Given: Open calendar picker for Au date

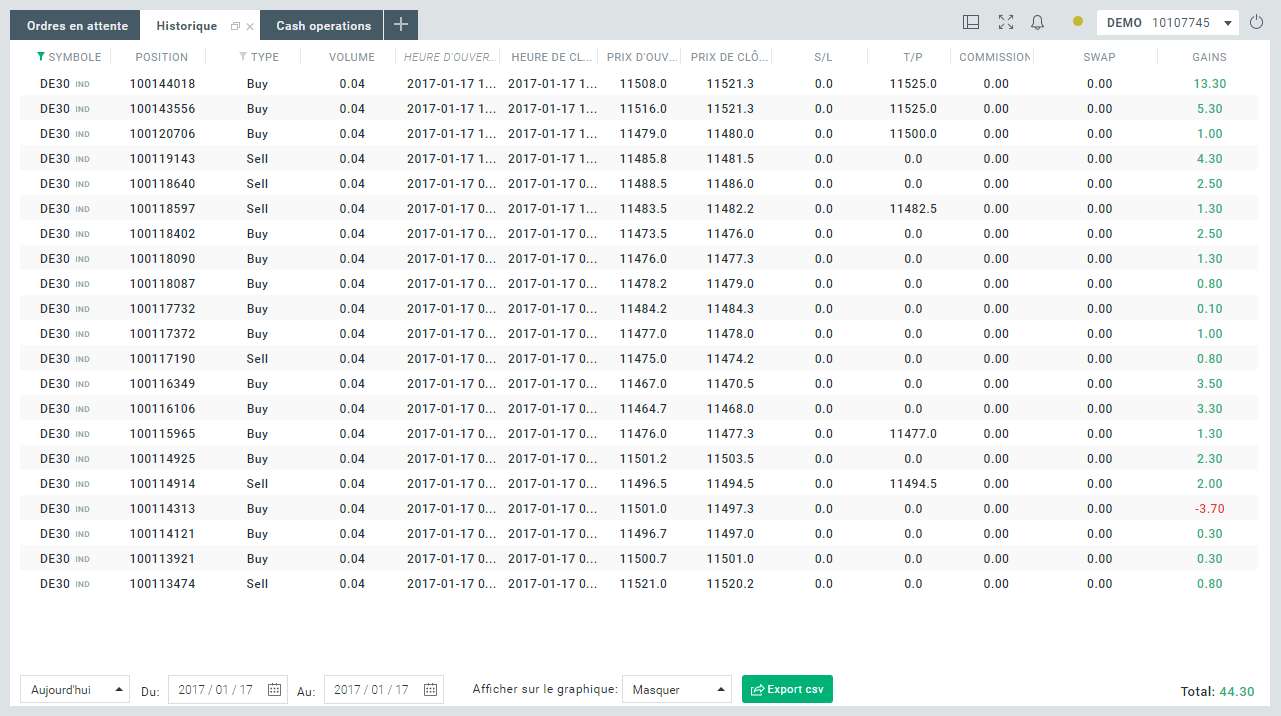Looking at the screenshot, I should 430,690.
